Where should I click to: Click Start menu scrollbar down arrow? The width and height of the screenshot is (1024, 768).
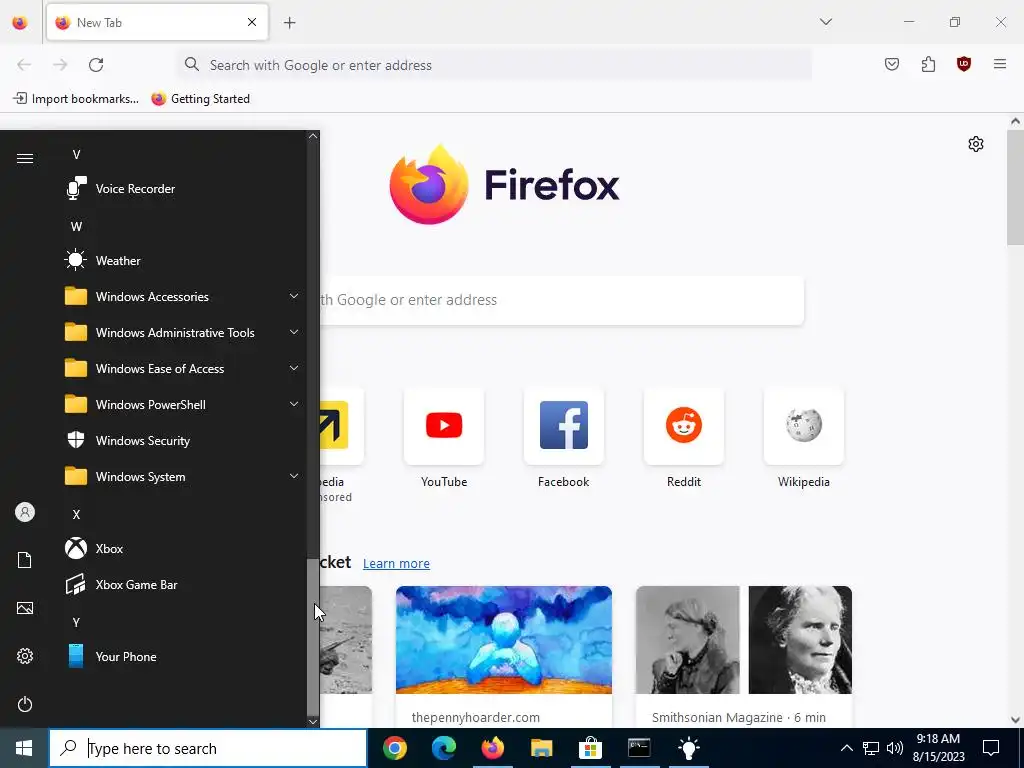point(313,722)
